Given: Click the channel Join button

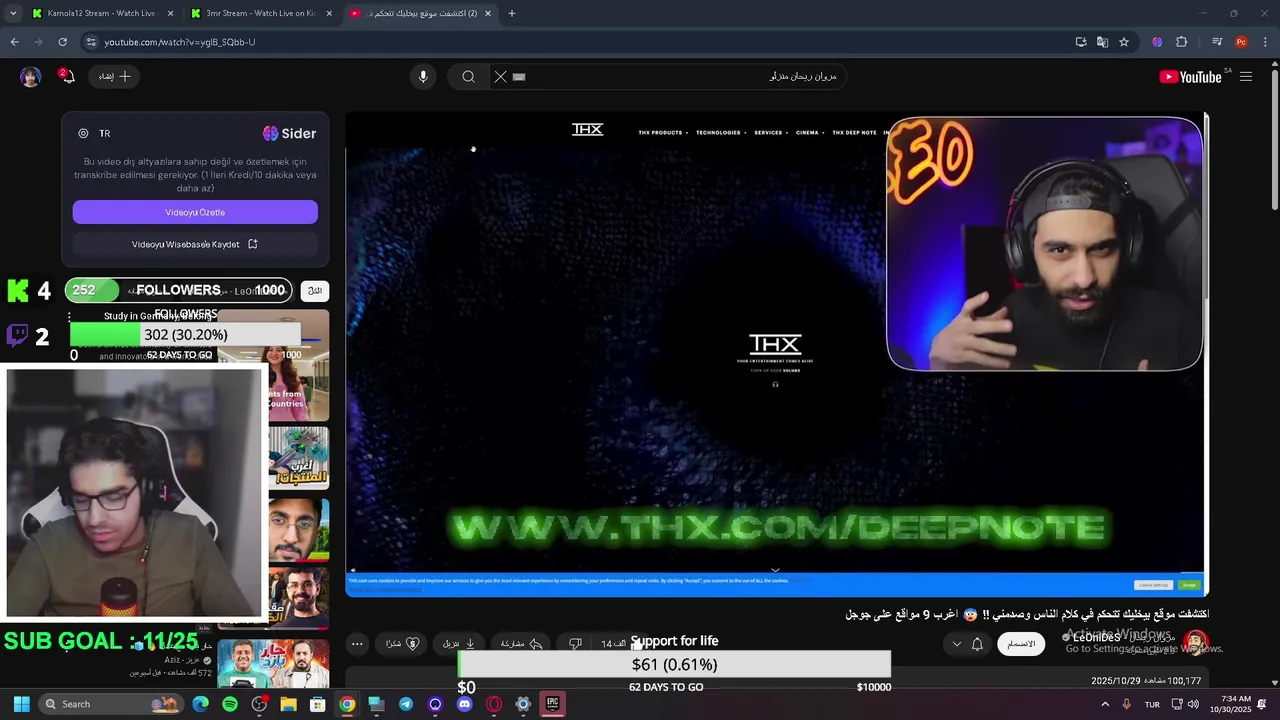Looking at the screenshot, I should pyautogui.click(x=1021, y=643).
